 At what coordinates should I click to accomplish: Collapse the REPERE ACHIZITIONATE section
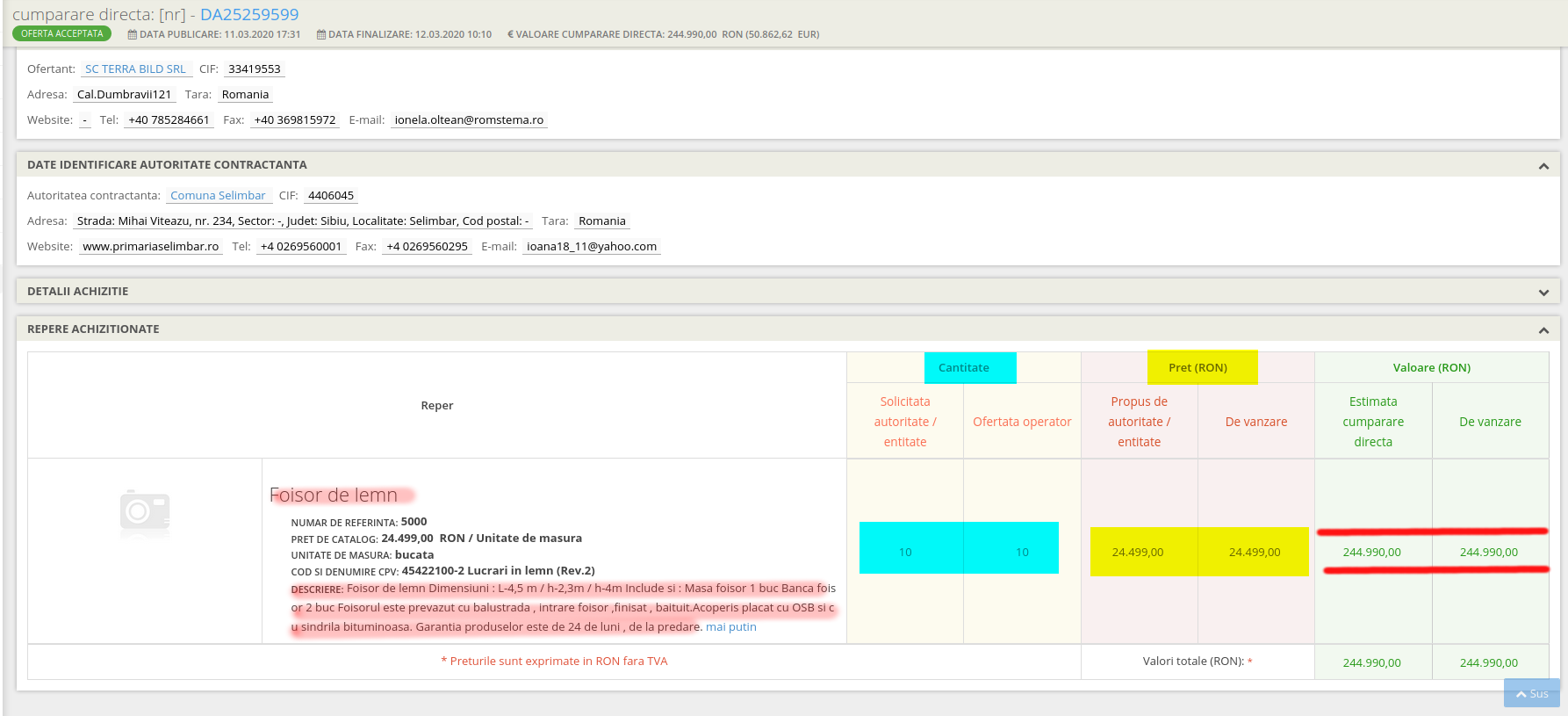pyautogui.click(x=1543, y=330)
